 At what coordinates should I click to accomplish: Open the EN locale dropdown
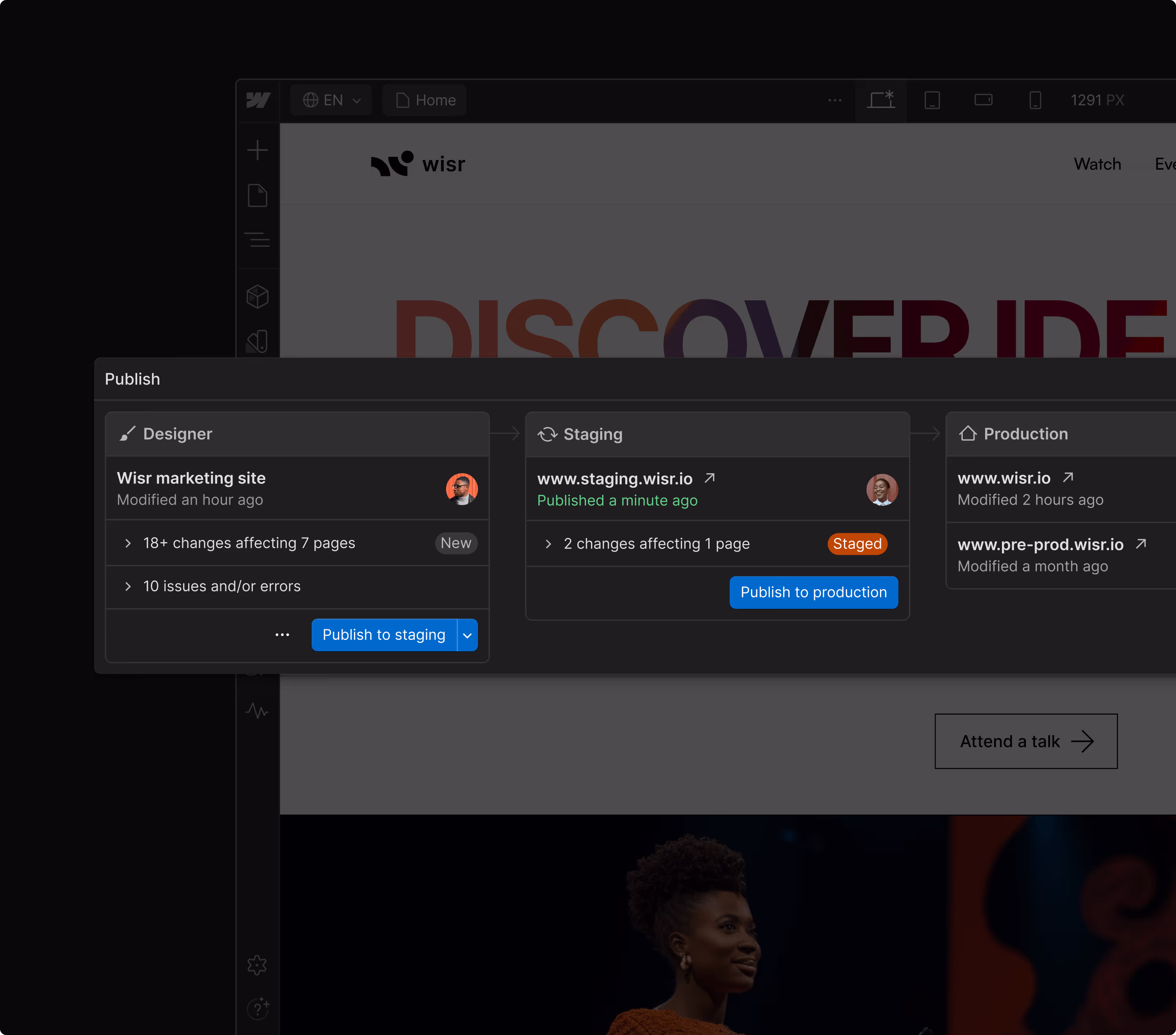(x=331, y=100)
